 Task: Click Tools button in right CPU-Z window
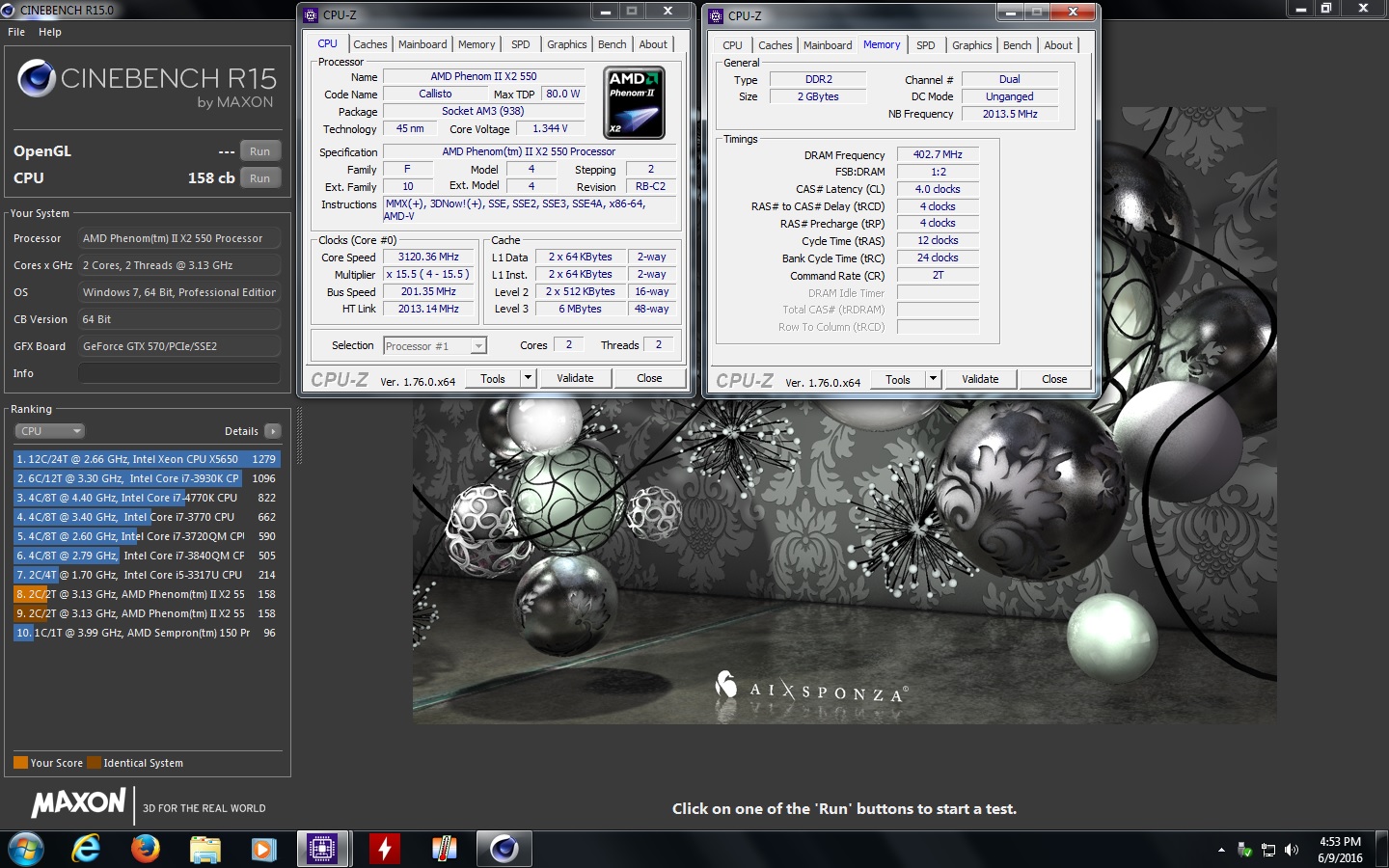tap(898, 380)
